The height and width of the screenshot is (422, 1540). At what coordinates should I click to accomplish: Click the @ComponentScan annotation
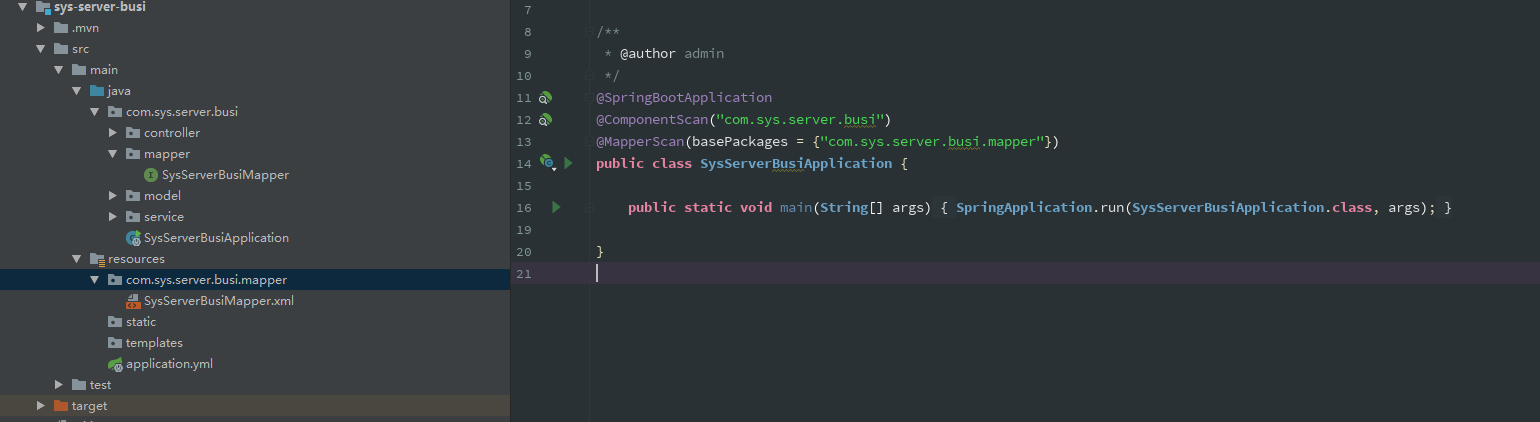[x=652, y=120]
